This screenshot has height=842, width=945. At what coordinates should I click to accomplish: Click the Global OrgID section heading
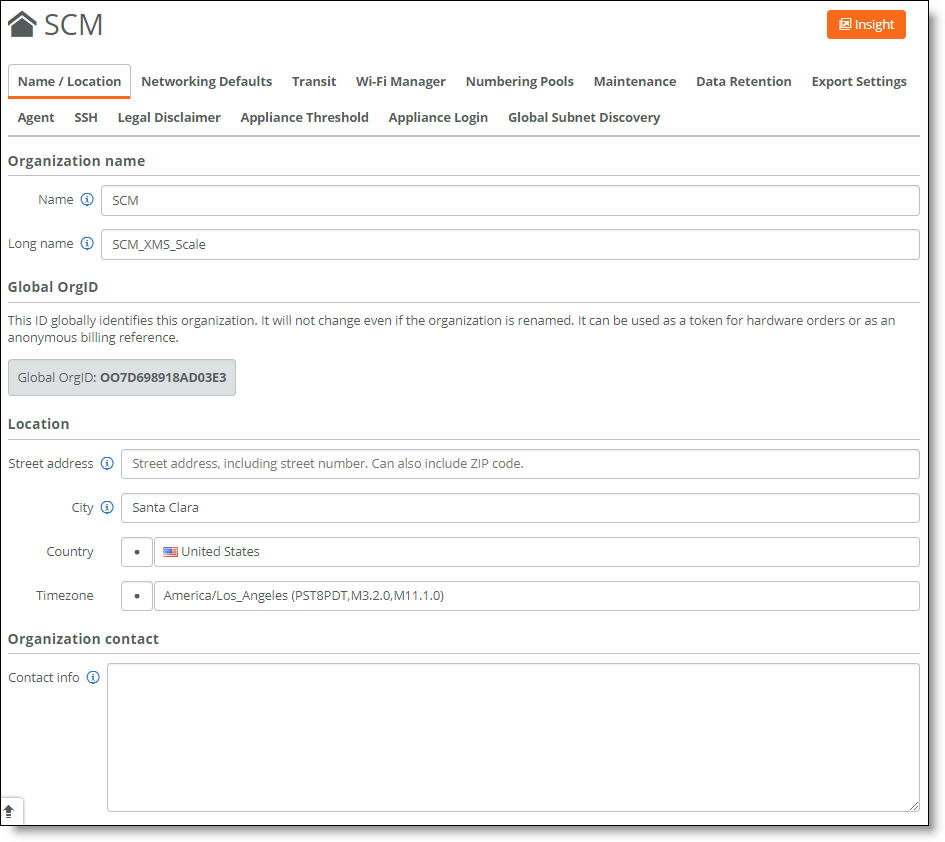(53, 287)
